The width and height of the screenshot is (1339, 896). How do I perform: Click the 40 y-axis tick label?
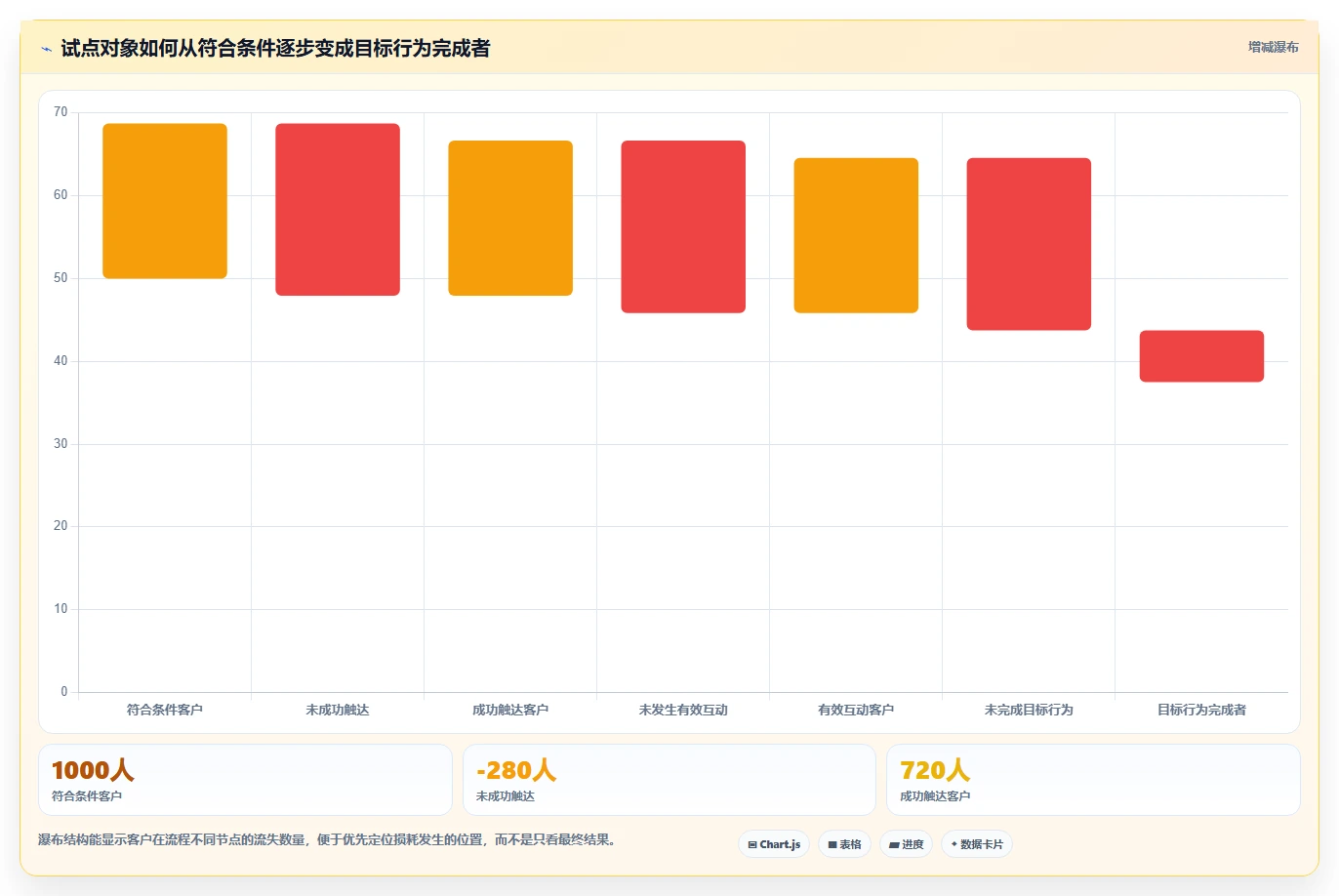click(61, 361)
